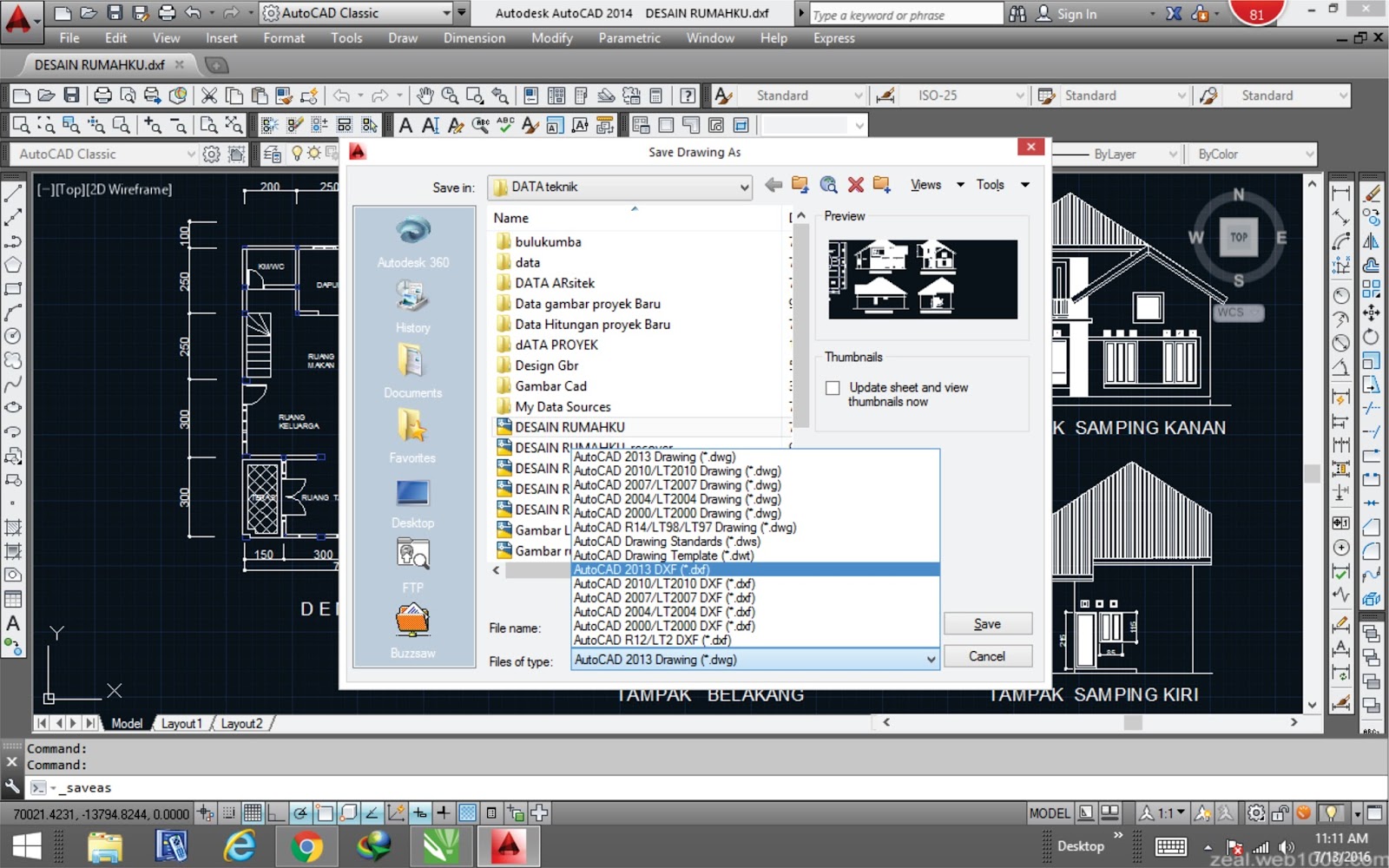Screen dimensions: 1389x868
Task: Toggle Object Snap in the status bar
Action: point(325,813)
